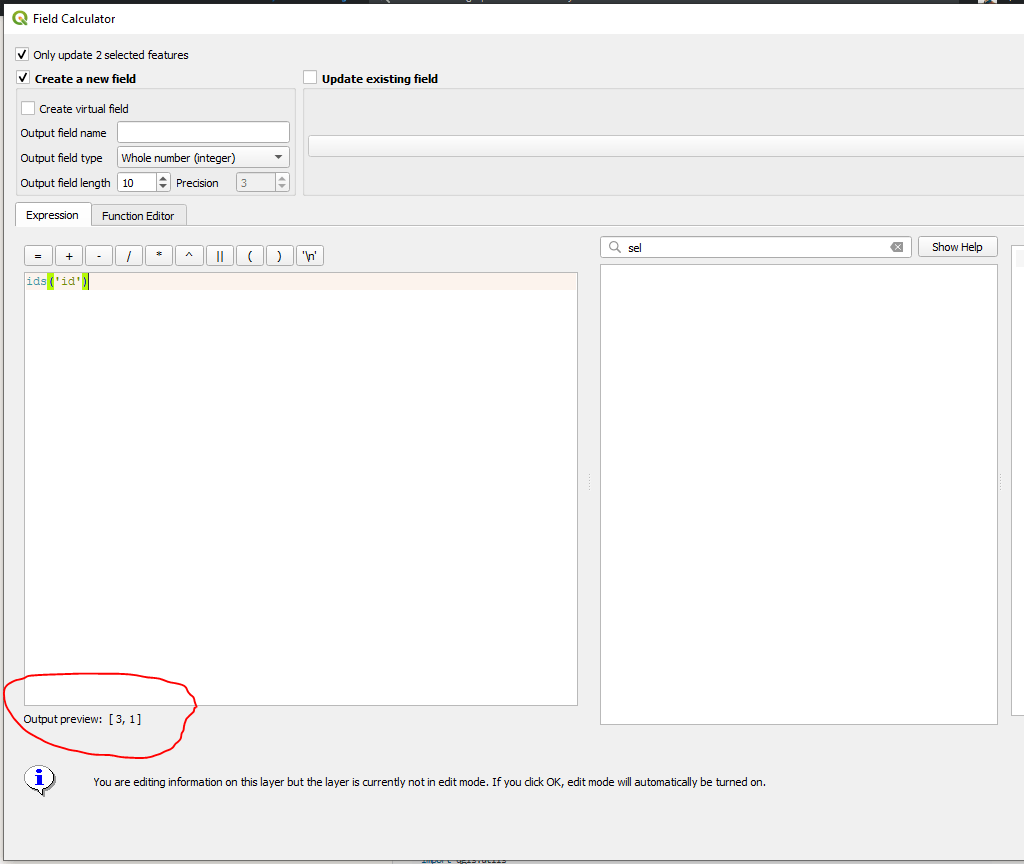1024x864 pixels.
Task: Click the multiplication operator button
Action: 158,255
